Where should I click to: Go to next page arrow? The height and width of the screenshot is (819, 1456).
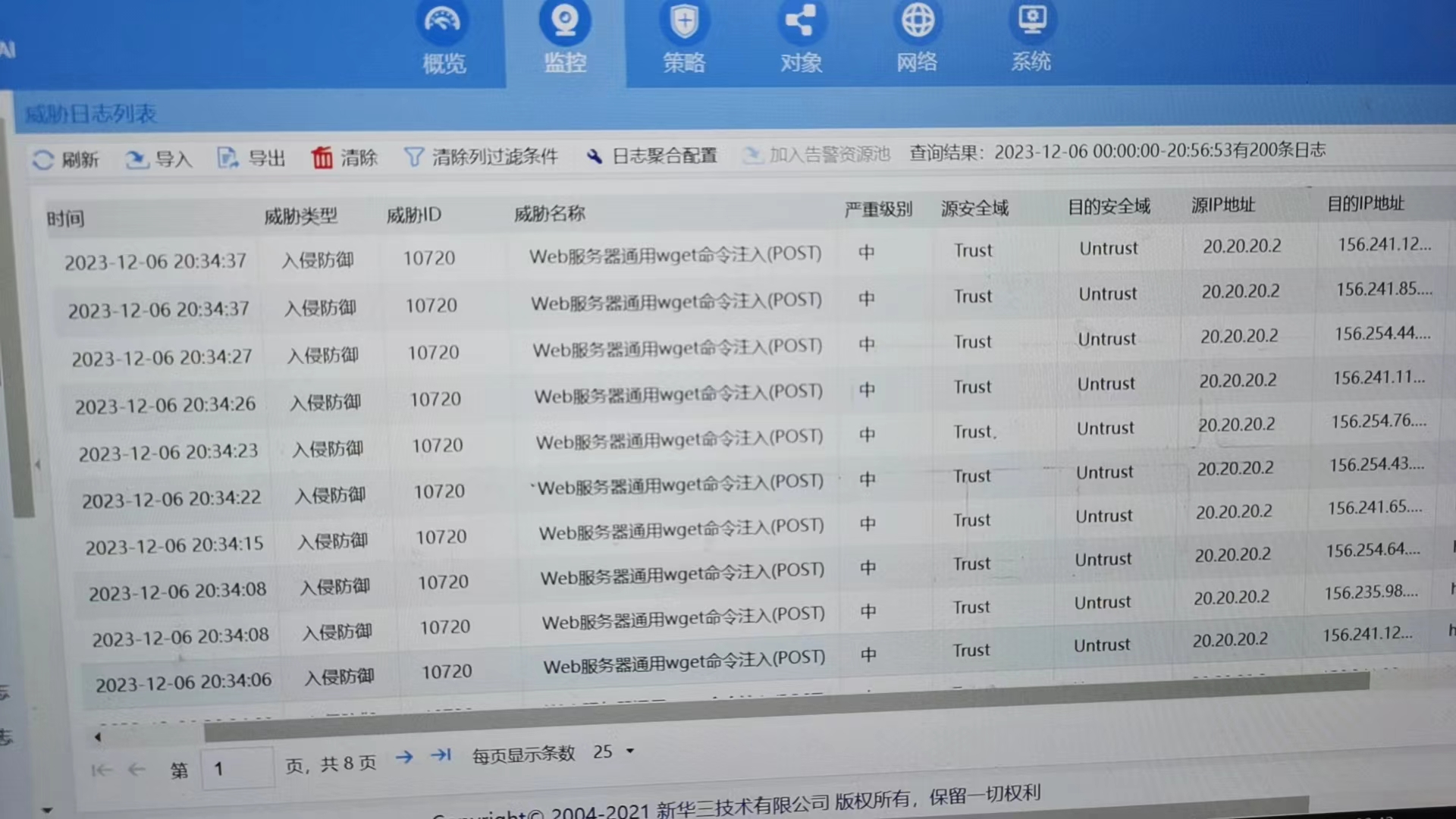click(404, 757)
